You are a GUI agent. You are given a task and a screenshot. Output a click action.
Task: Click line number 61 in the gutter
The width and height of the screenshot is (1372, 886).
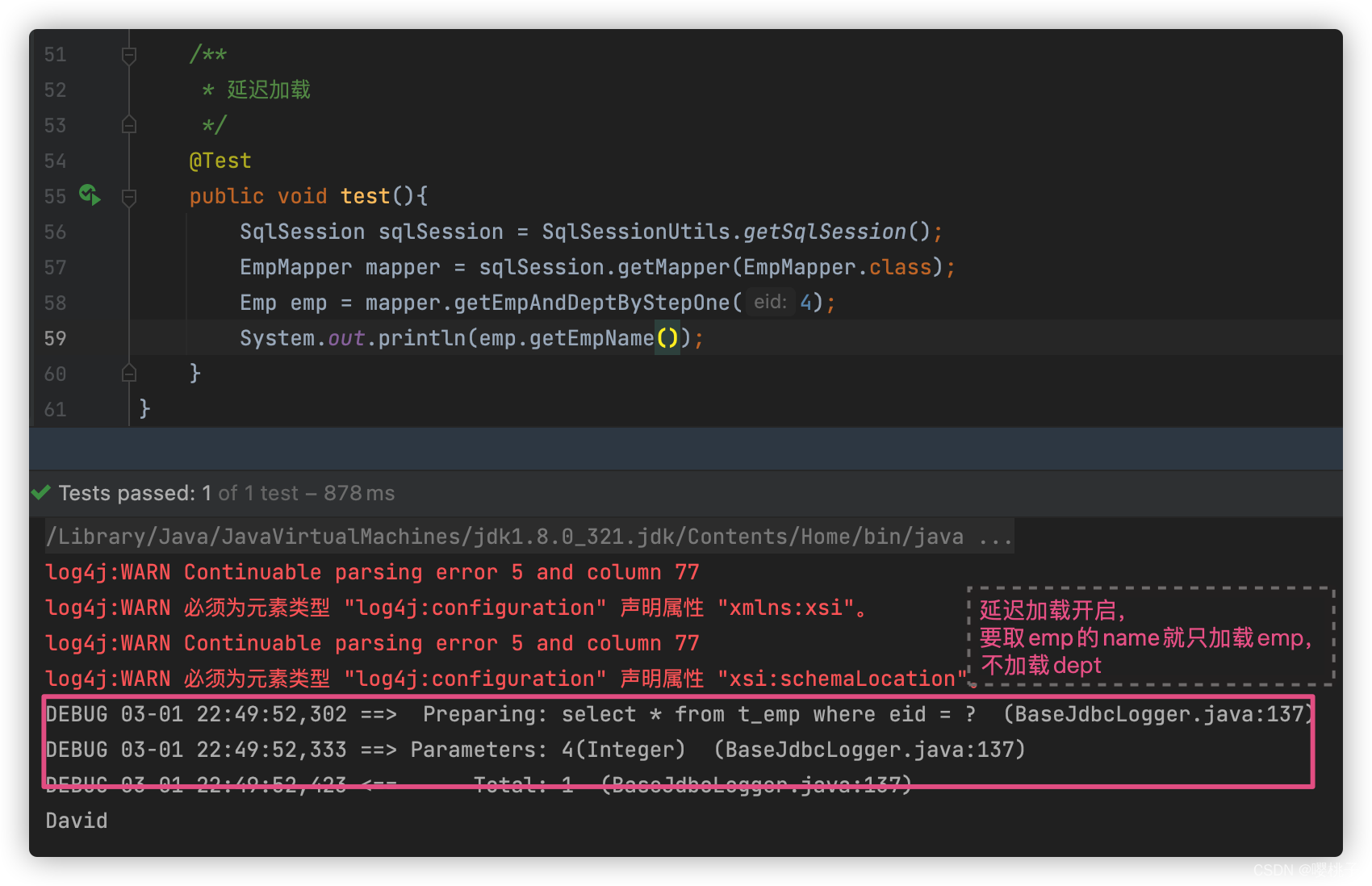(x=55, y=410)
